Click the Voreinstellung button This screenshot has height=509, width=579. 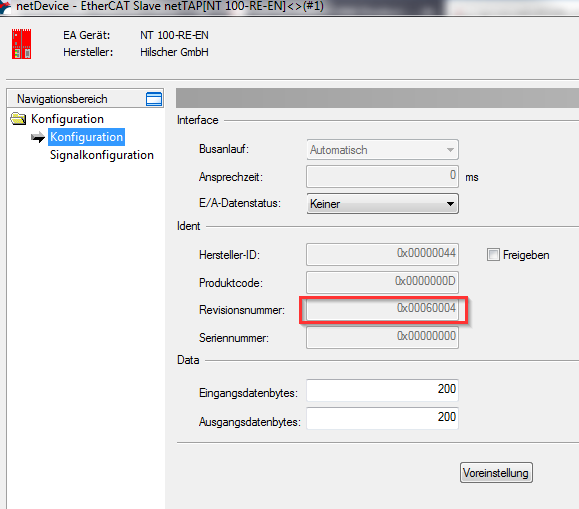(x=496, y=472)
